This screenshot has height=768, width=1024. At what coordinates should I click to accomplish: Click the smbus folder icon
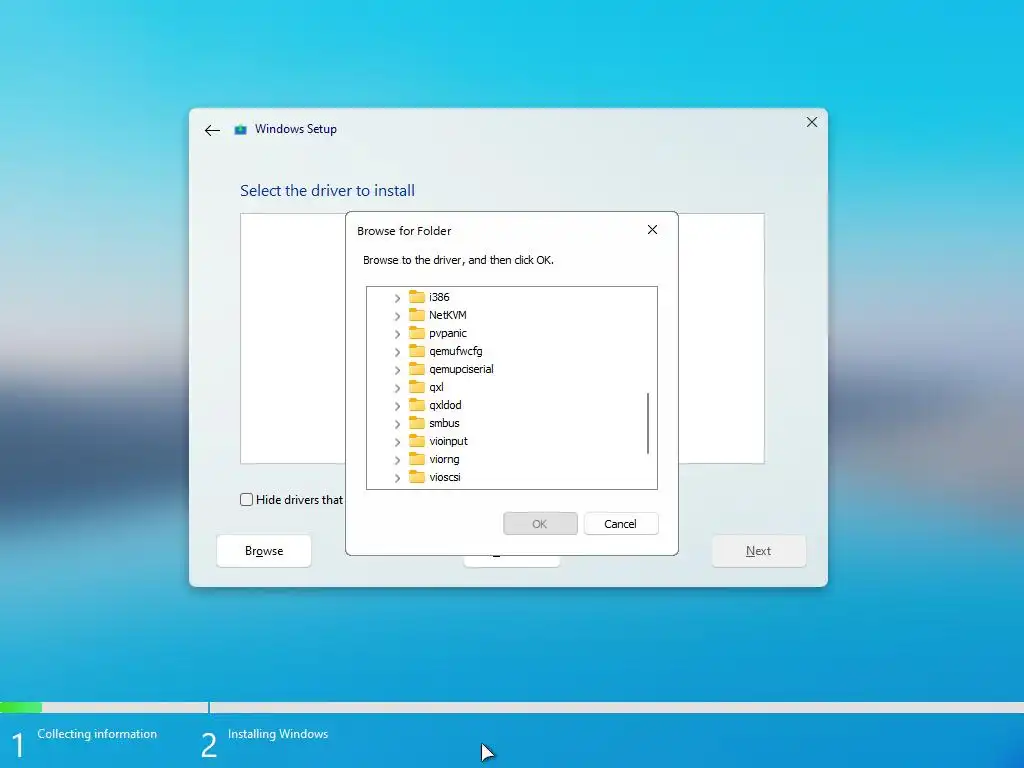417,423
